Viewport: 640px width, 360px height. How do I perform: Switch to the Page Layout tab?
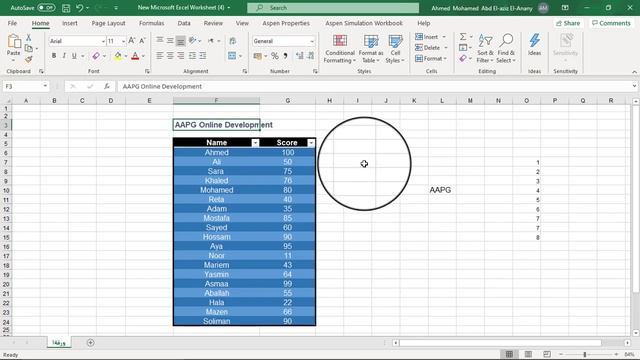[x=108, y=23]
